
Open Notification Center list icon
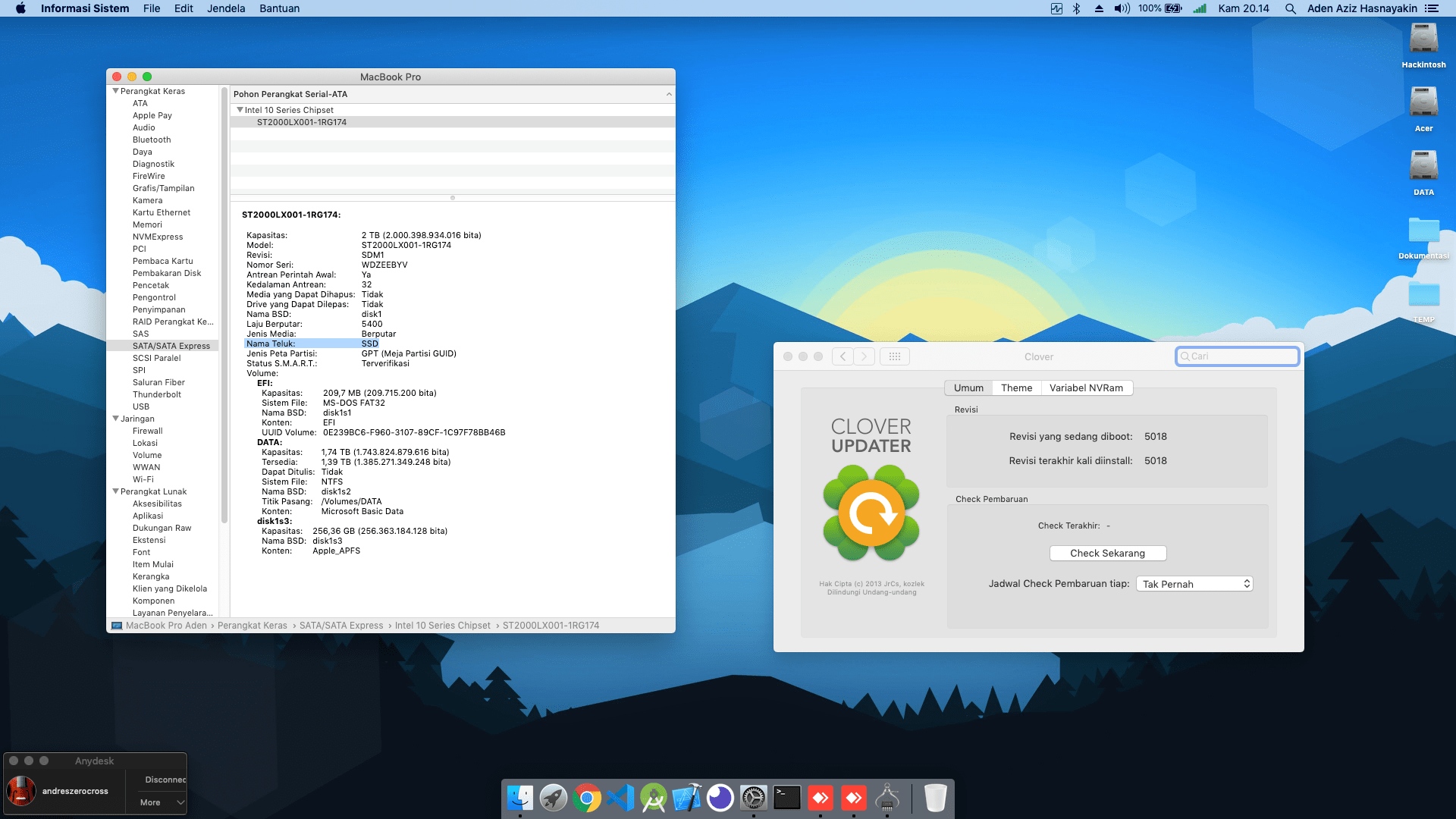tap(1432, 8)
